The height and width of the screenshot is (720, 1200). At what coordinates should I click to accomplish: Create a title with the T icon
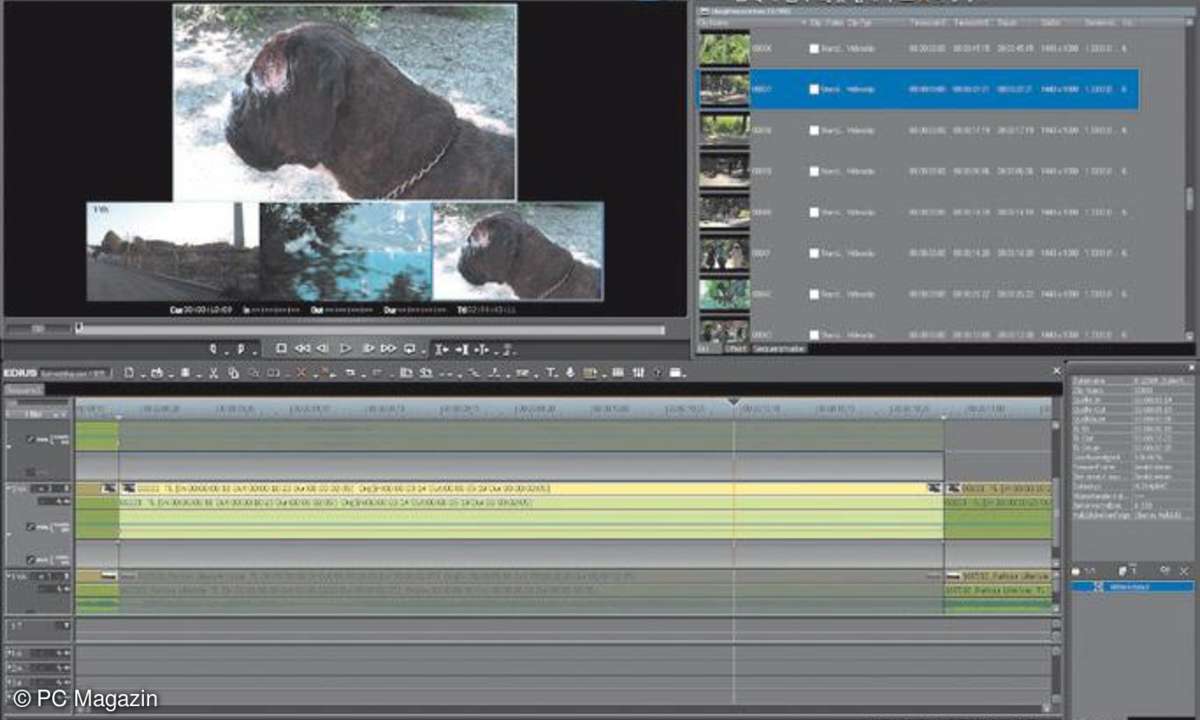tap(550, 373)
